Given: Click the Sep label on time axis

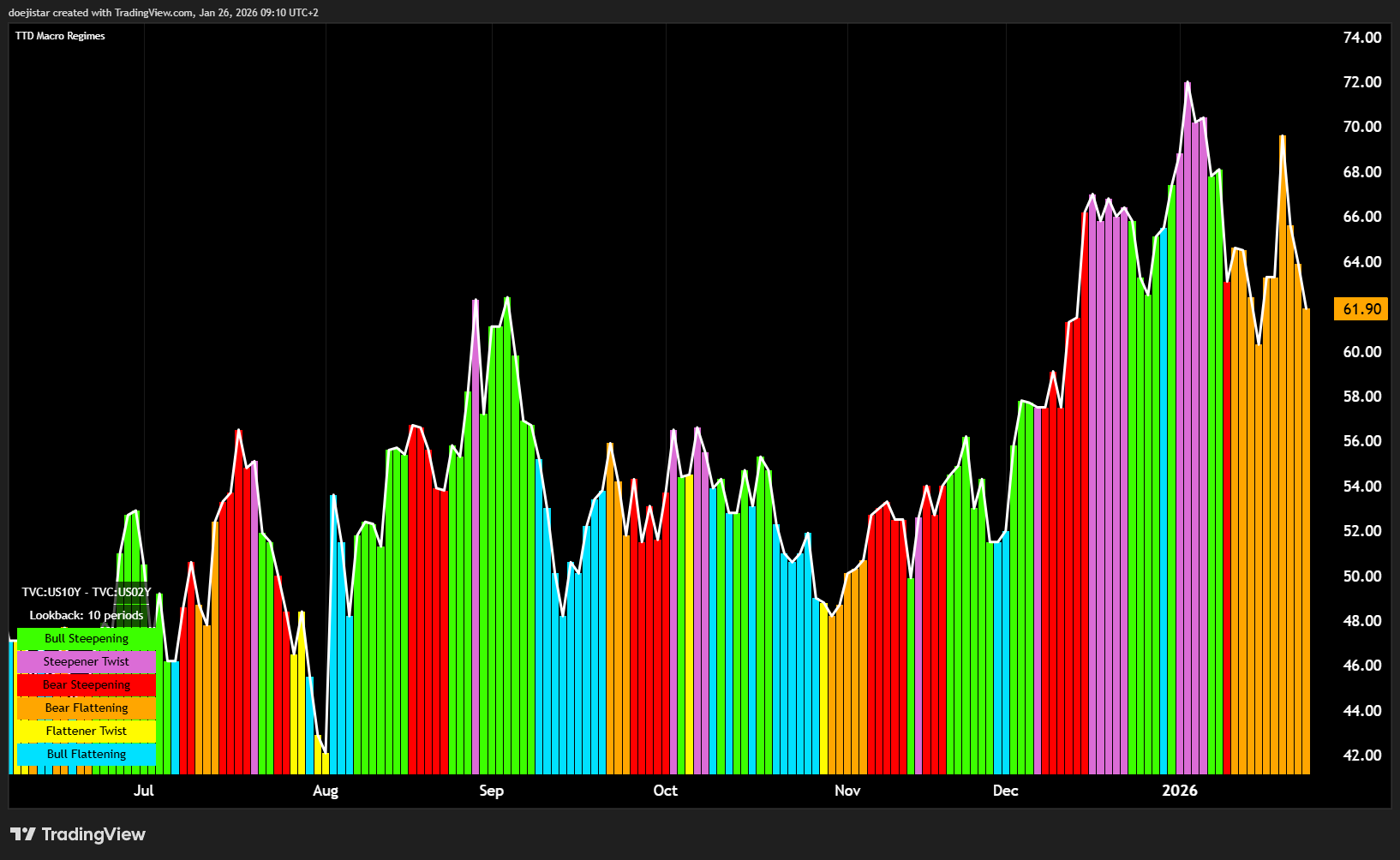Looking at the screenshot, I should point(491,791).
